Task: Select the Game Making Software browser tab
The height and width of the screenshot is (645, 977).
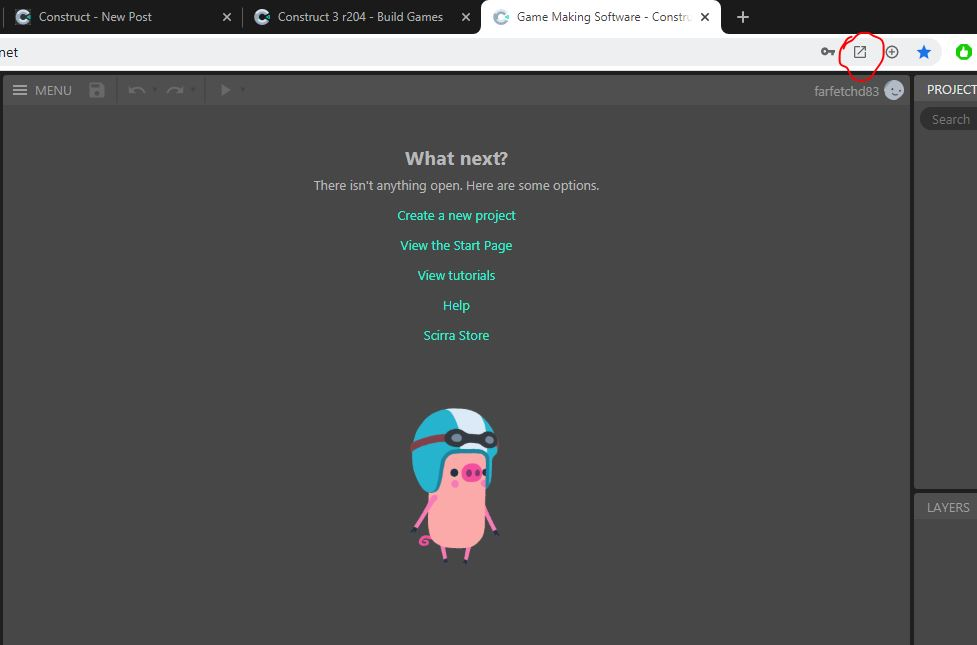Action: pos(601,17)
